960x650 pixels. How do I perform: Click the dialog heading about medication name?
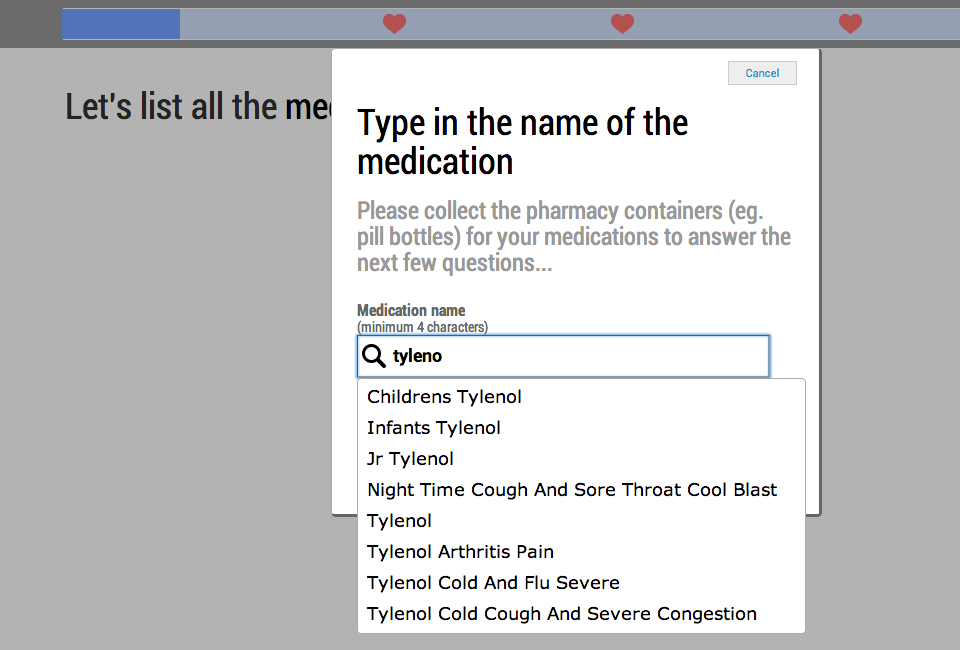tap(522, 142)
